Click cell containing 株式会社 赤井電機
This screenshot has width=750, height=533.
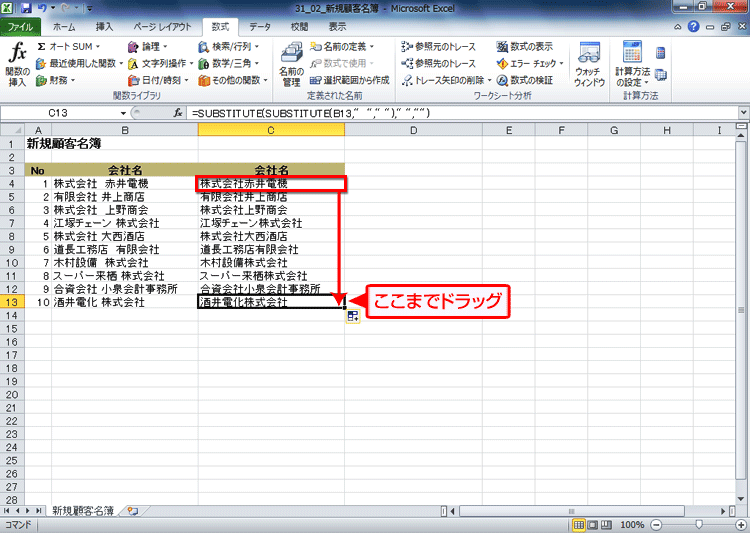125,184
